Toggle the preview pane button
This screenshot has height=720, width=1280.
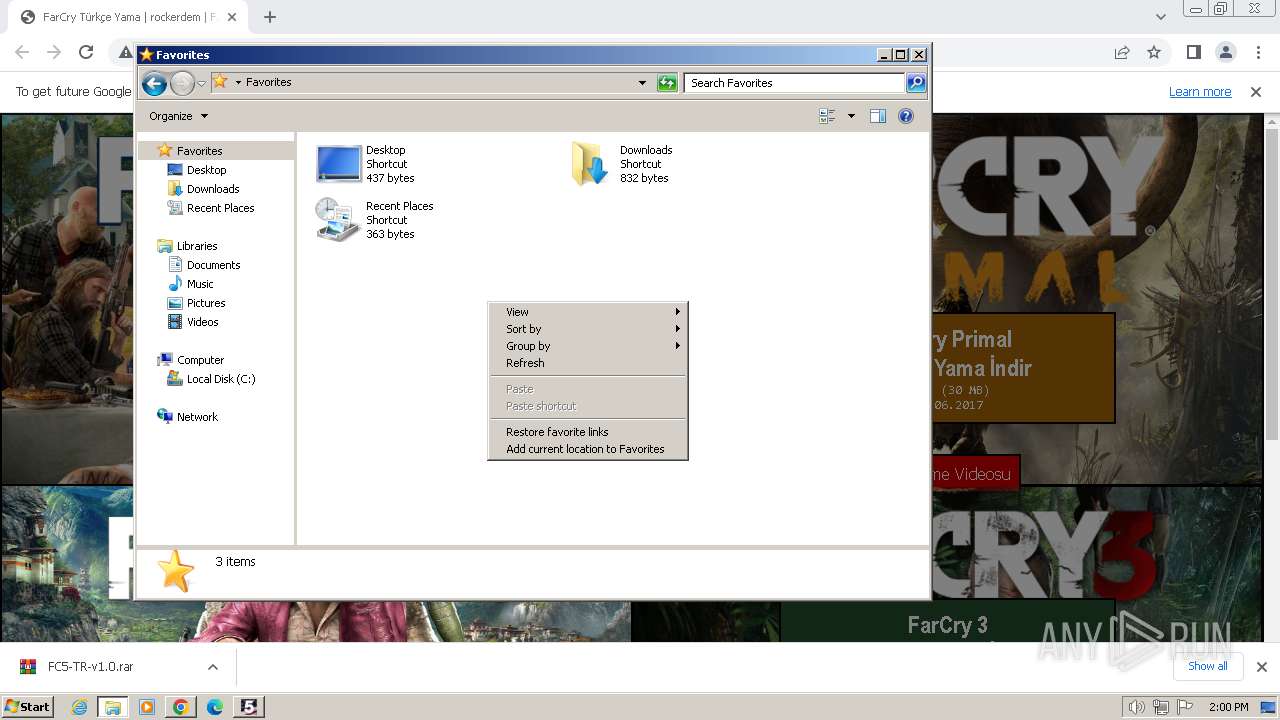[x=878, y=116]
